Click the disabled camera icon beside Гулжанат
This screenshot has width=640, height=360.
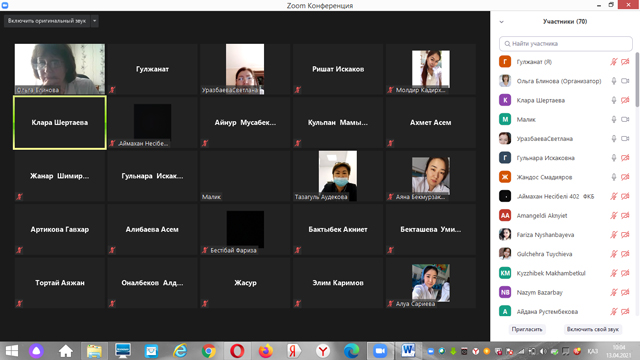pyautogui.click(x=625, y=62)
